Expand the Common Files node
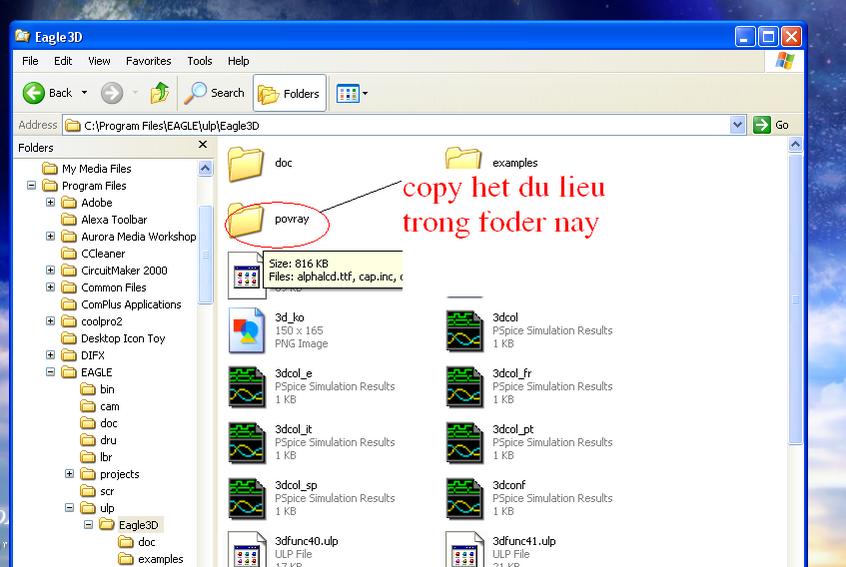This screenshot has width=846, height=567. point(50,287)
